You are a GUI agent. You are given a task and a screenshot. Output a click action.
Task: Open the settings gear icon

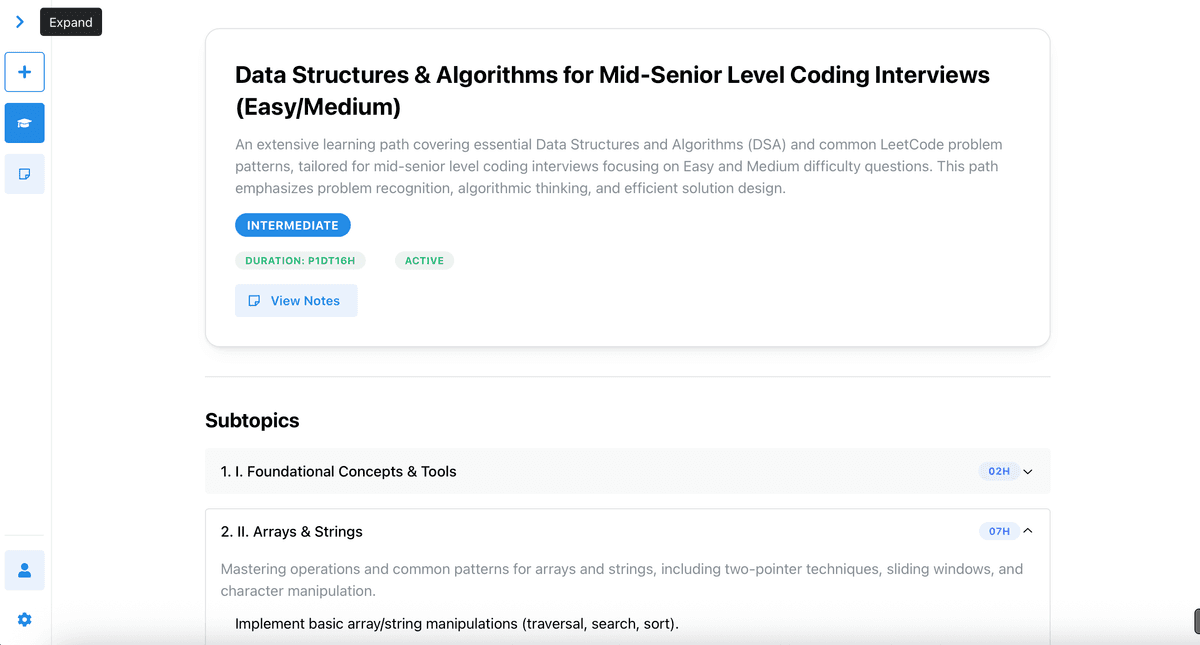coord(25,620)
